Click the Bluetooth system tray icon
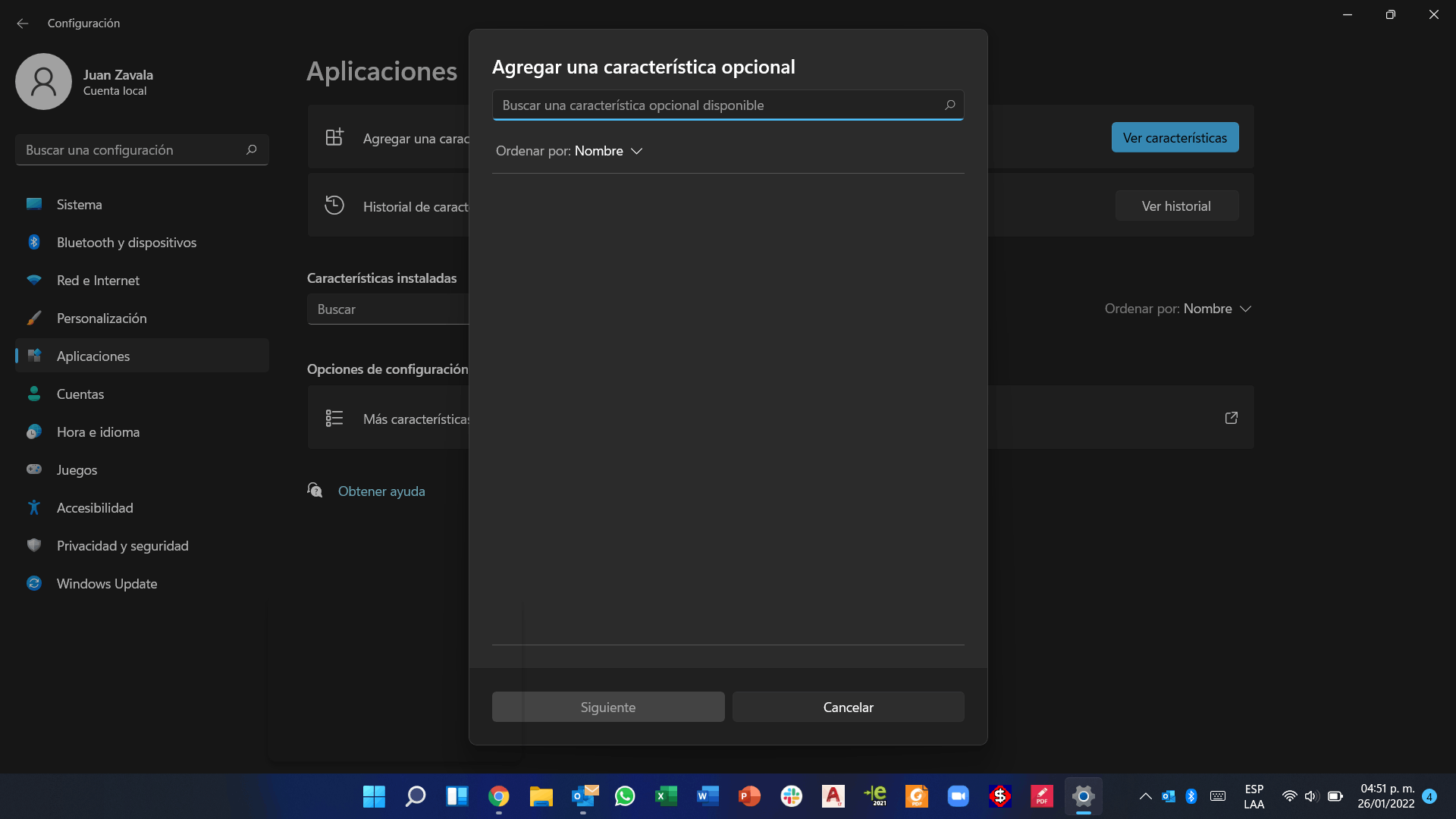 coord(1191,796)
